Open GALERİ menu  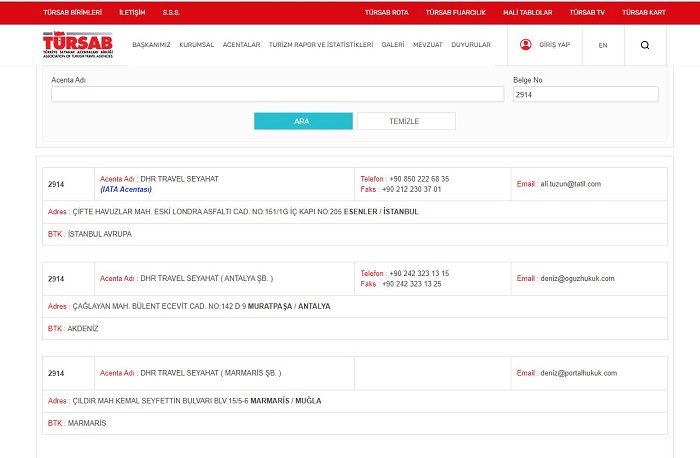[x=393, y=45]
